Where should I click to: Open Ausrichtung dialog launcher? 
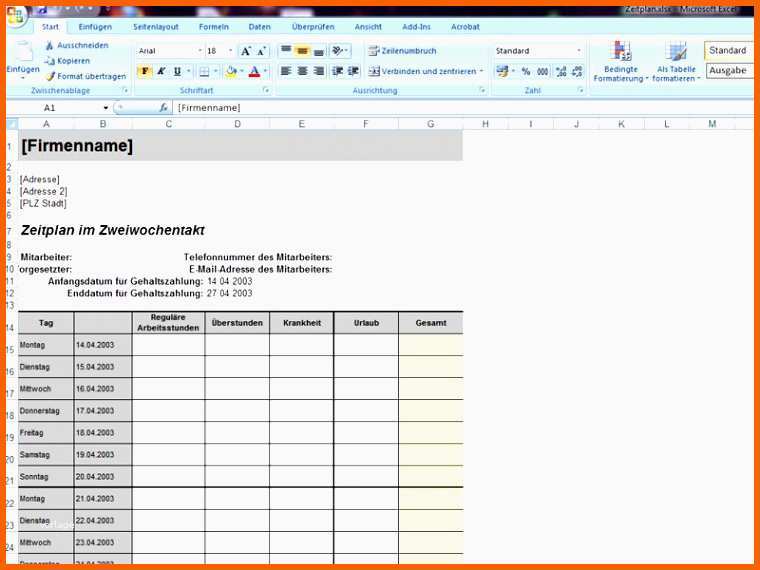point(482,91)
